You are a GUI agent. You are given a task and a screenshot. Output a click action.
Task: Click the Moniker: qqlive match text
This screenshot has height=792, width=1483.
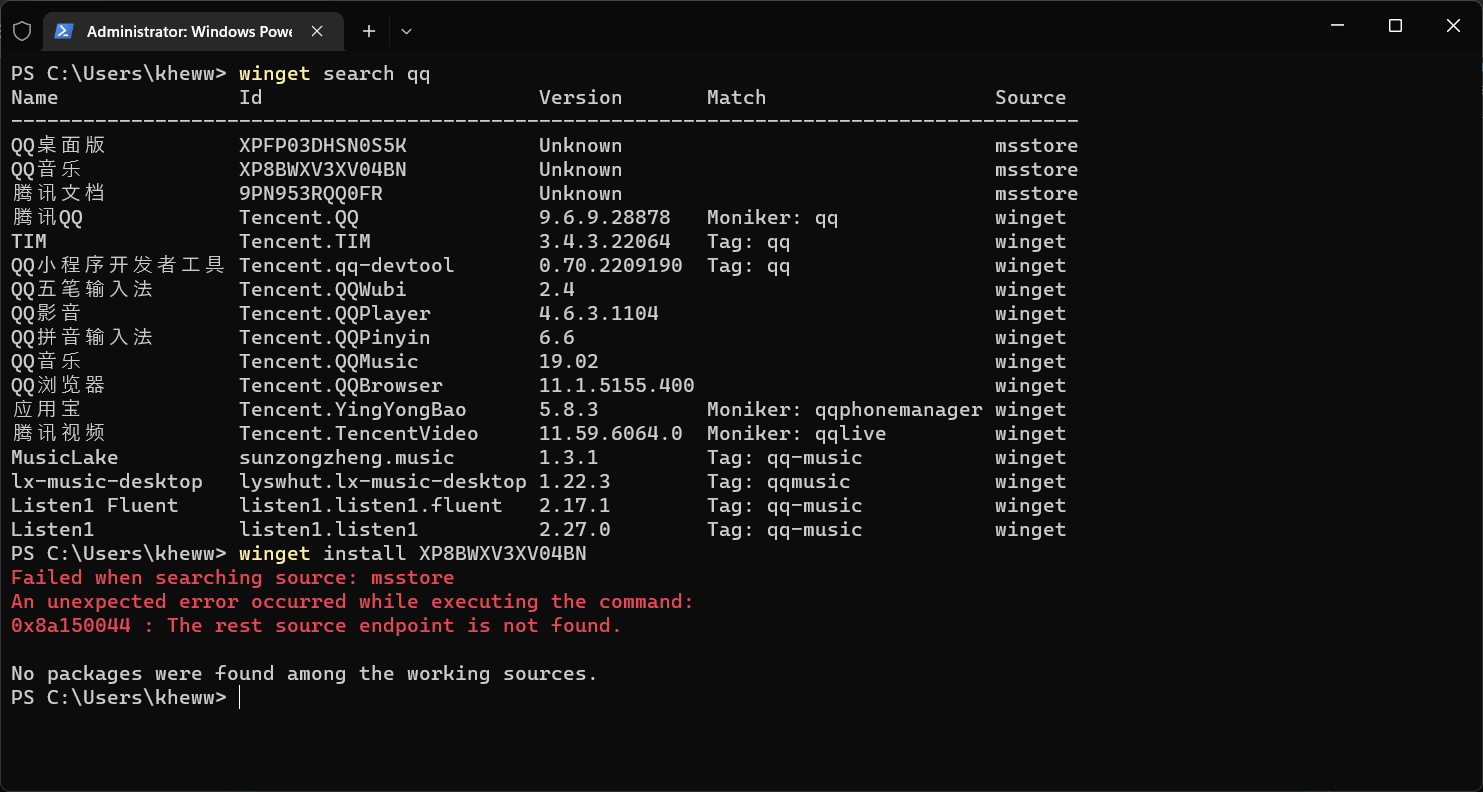pos(780,433)
